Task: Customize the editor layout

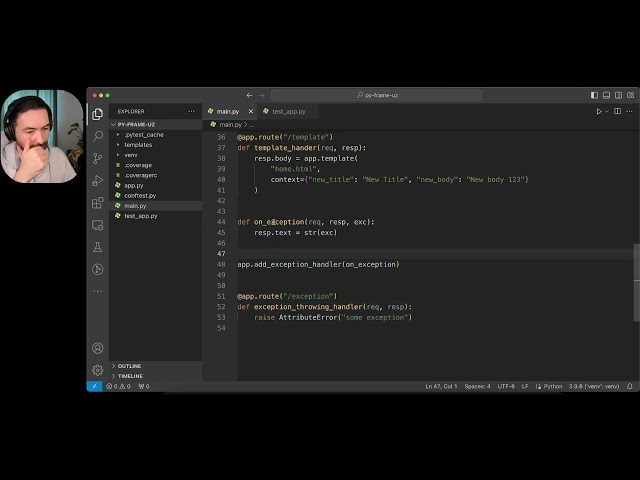Action: 631,95
